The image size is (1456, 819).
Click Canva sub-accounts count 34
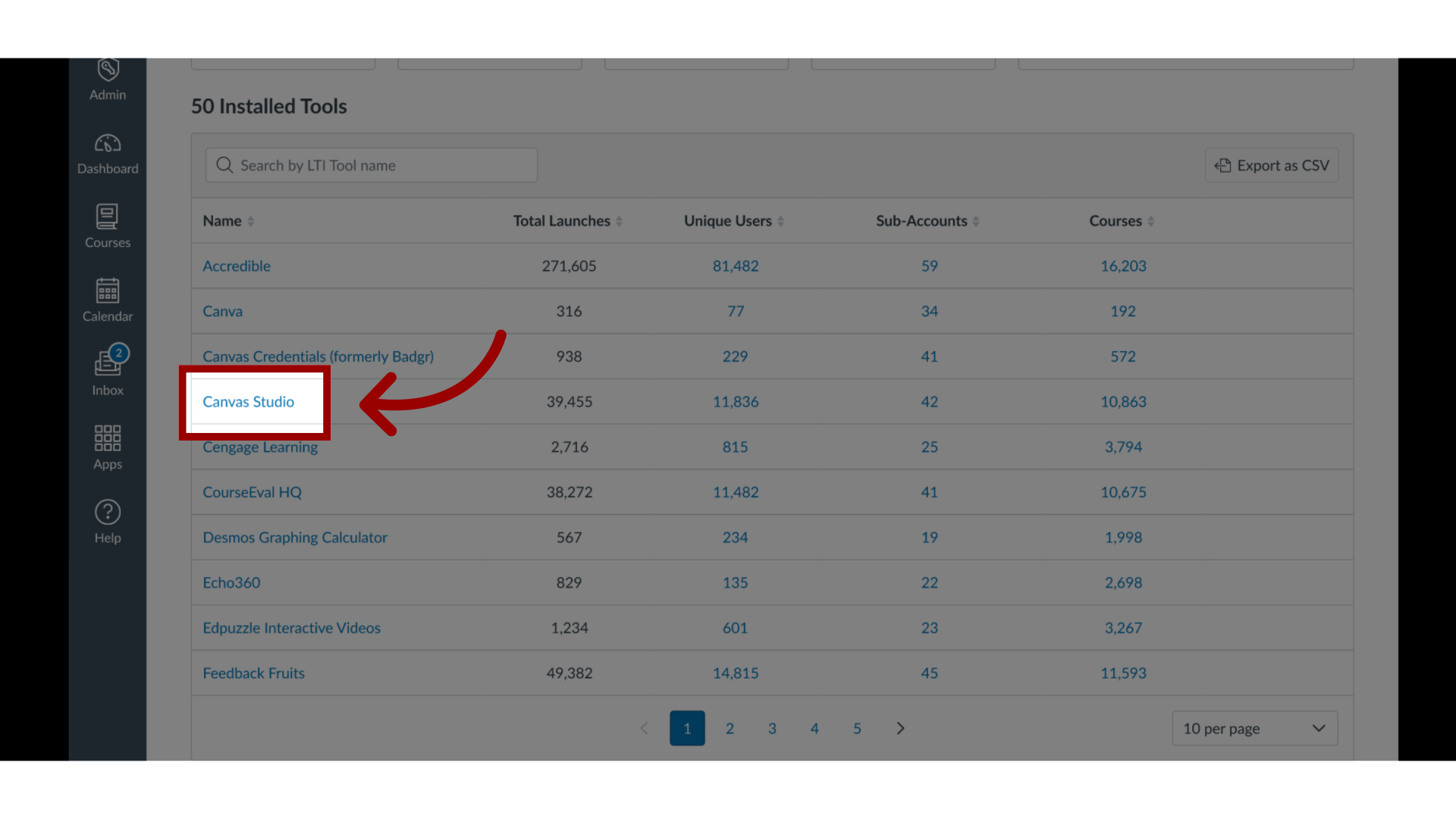tap(930, 312)
